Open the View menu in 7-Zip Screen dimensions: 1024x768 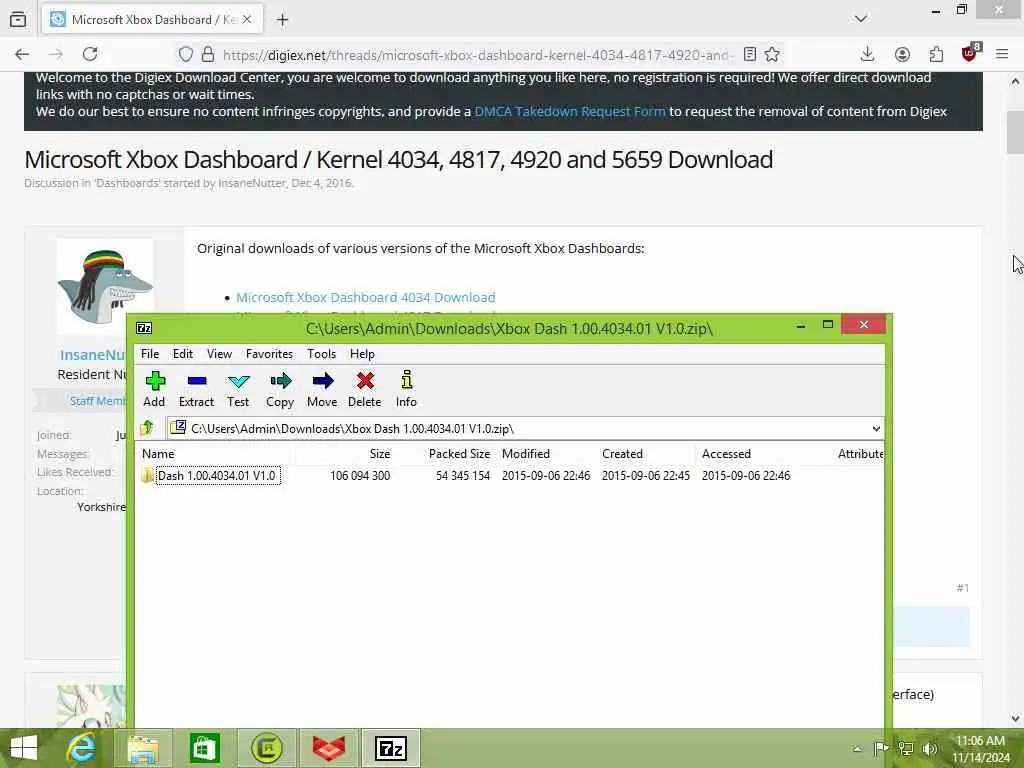(x=219, y=353)
